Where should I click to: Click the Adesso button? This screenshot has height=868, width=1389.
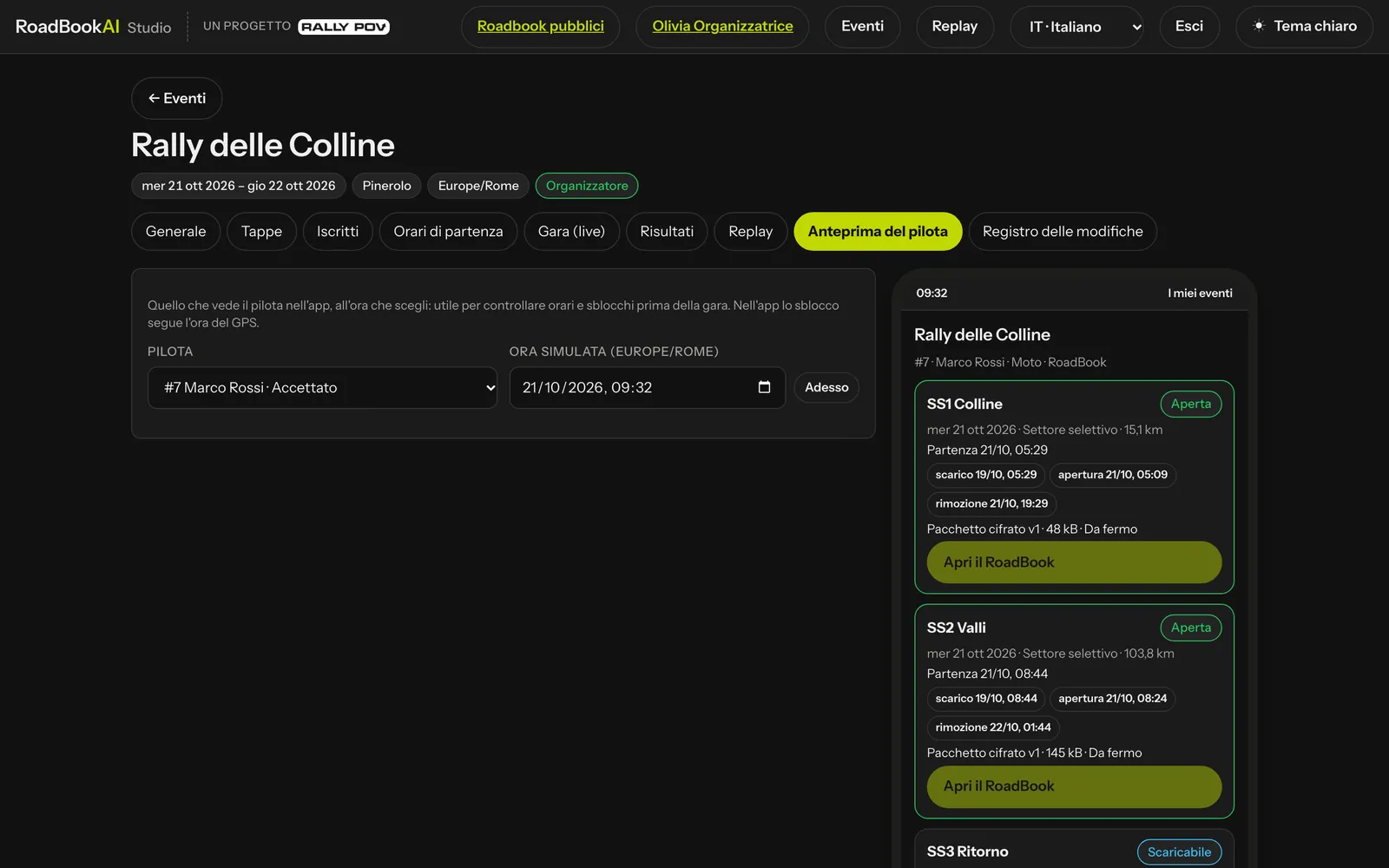[x=826, y=387]
